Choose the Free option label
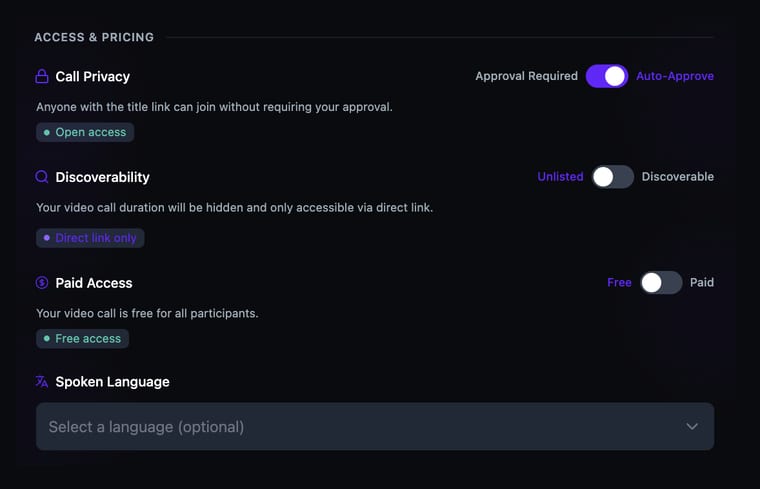The width and height of the screenshot is (760, 489). tap(619, 283)
